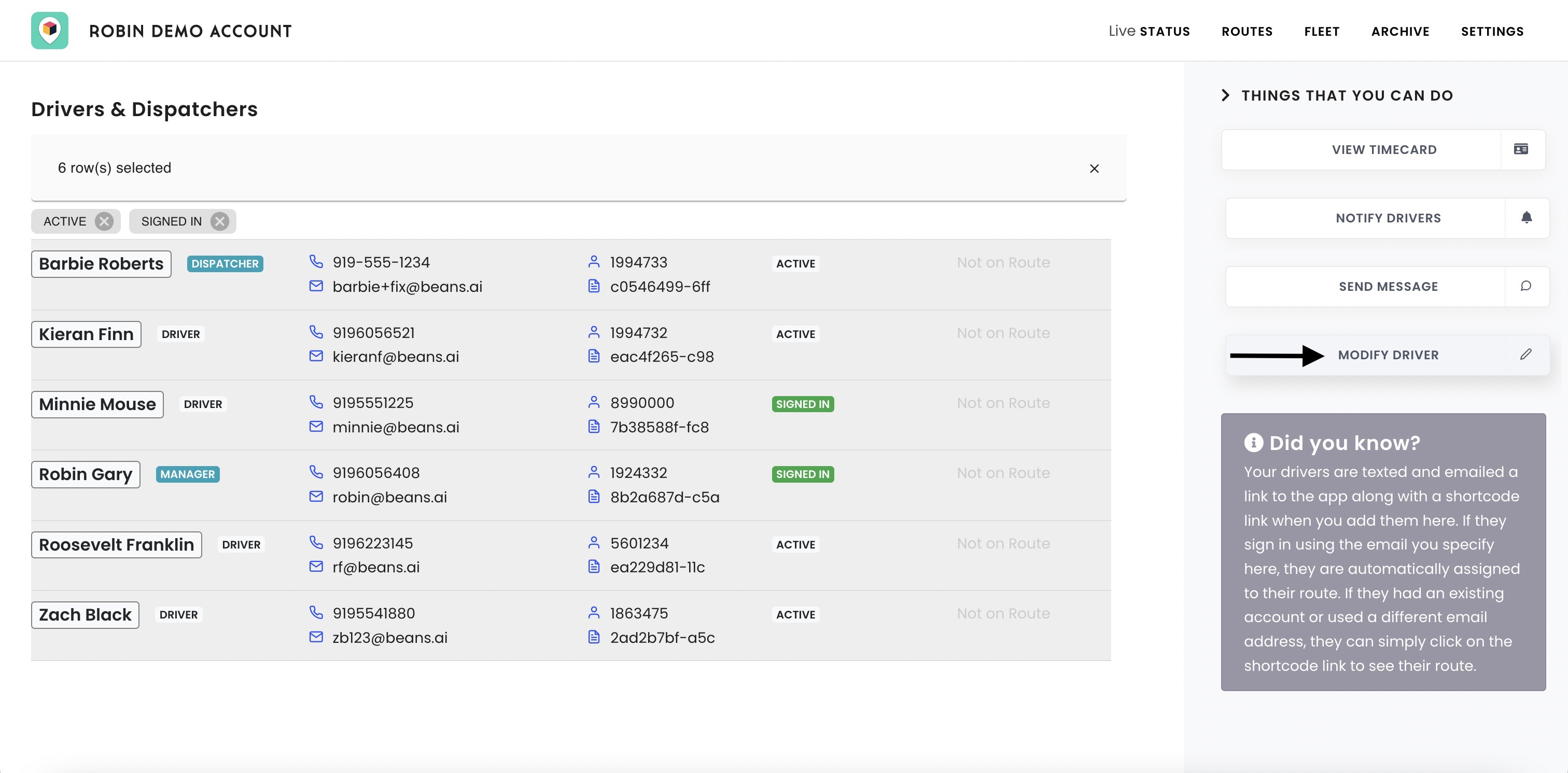Click phone number 919-555-1234
Screen dimensions: 1568x773
(x=381, y=262)
